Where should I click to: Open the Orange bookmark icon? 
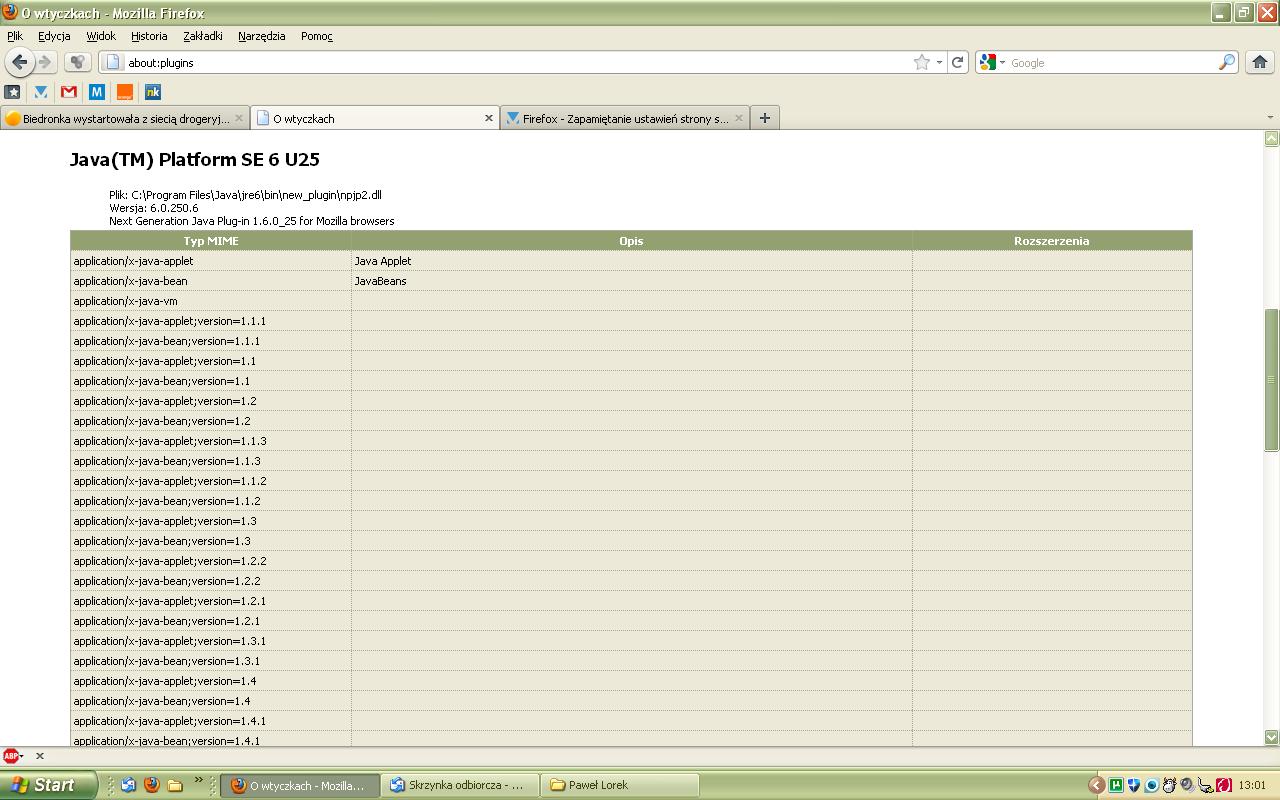pos(125,92)
